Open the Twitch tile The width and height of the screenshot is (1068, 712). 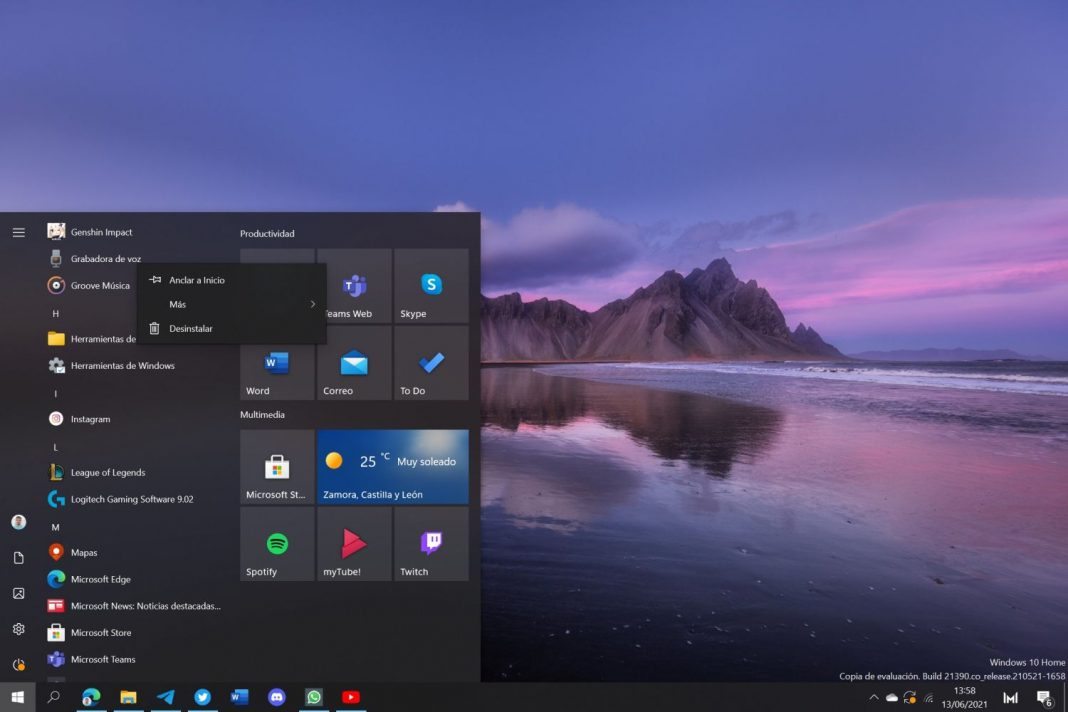[431, 543]
